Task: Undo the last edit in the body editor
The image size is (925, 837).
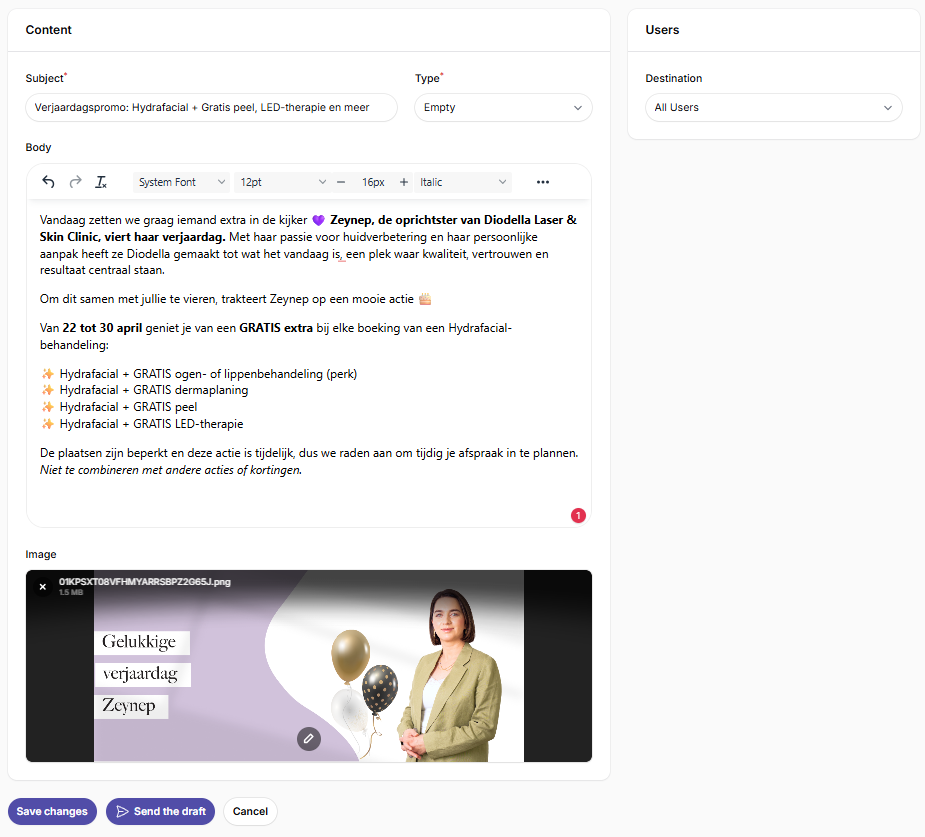Action: coord(48,182)
